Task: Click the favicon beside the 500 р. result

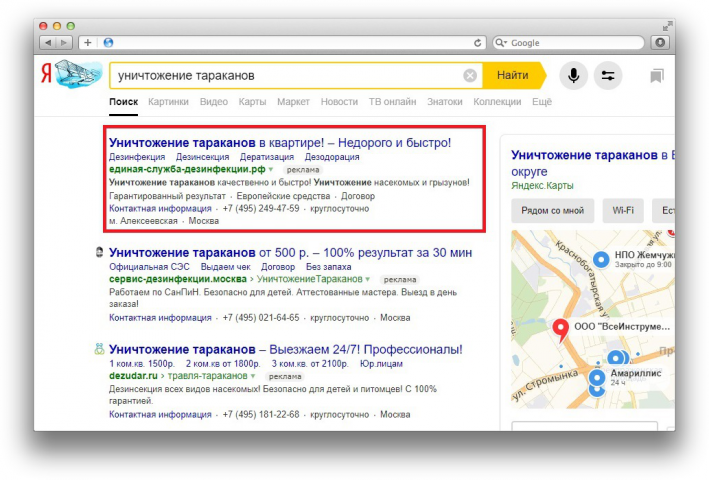Action: [x=99, y=252]
